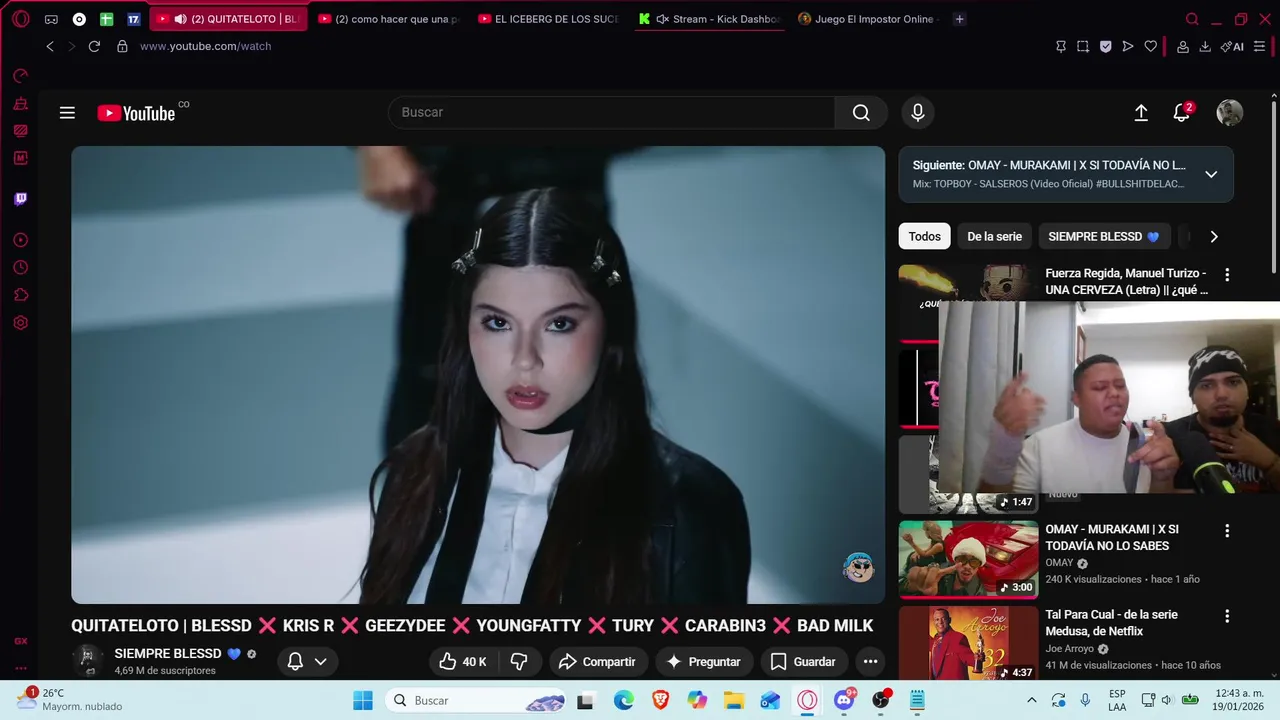Open the history clock icon in sidebar
The width and height of the screenshot is (1280, 720).
tap(20, 268)
